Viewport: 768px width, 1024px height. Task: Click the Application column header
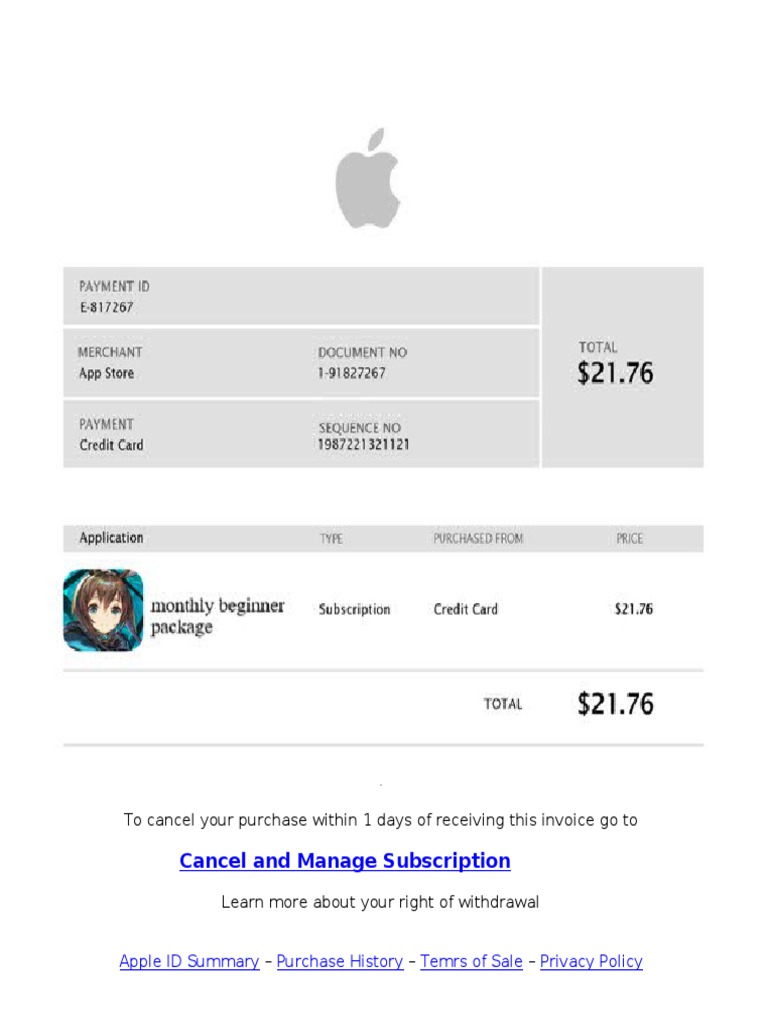111,538
